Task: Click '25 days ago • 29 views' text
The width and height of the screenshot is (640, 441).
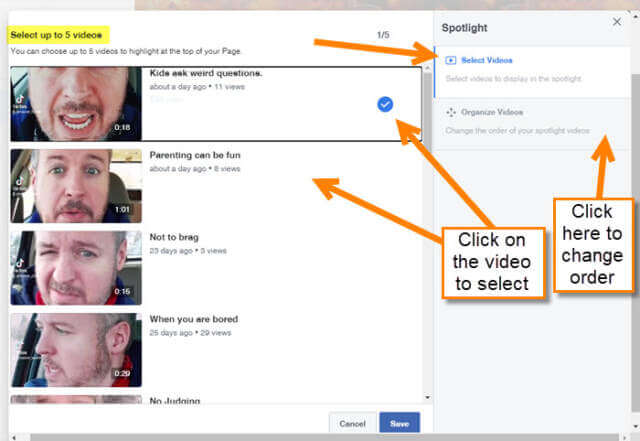Action: (190, 333)
